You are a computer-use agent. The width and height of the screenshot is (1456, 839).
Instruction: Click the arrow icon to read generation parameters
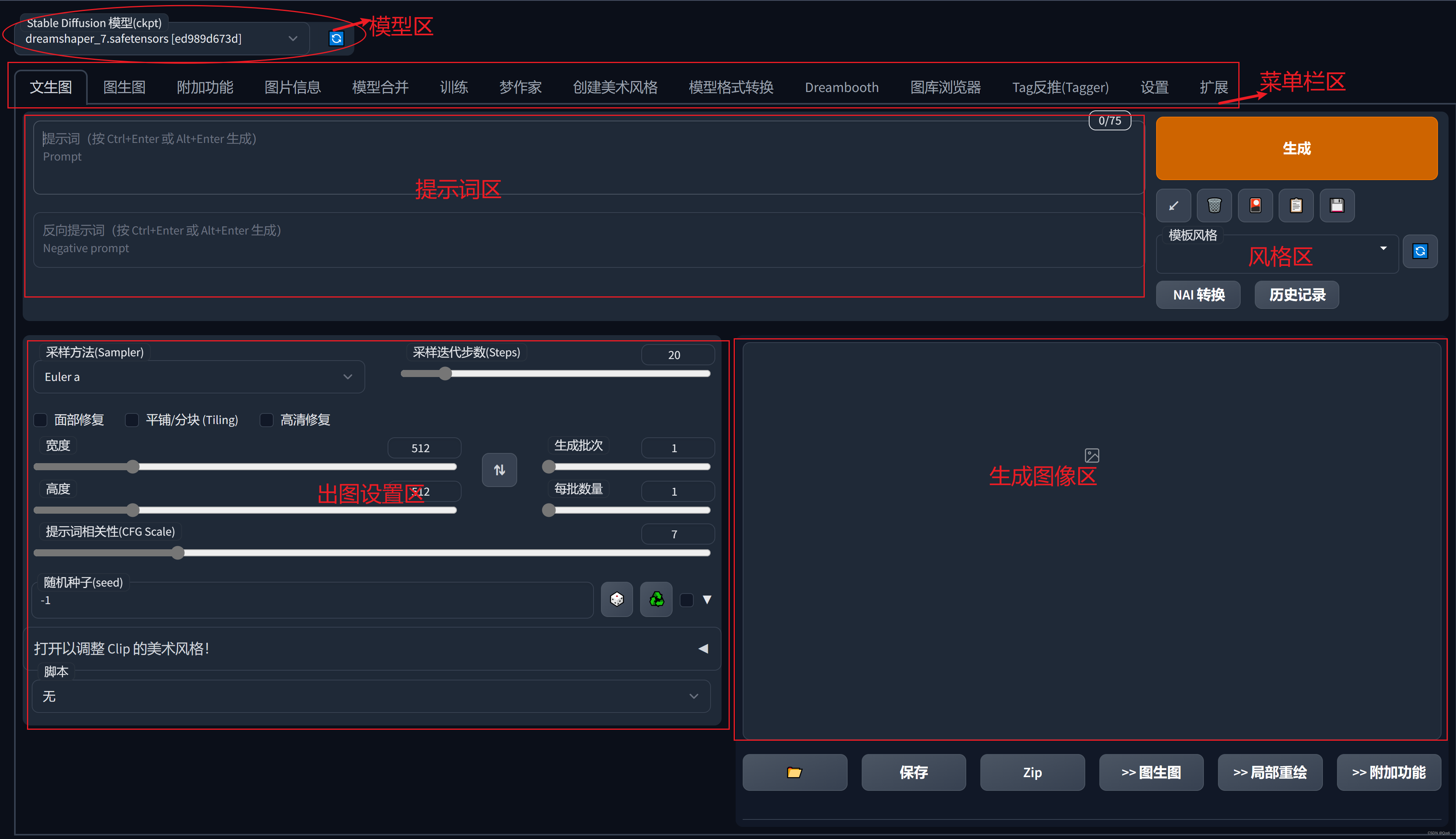pyautogui.click(x=1174, y=206)
